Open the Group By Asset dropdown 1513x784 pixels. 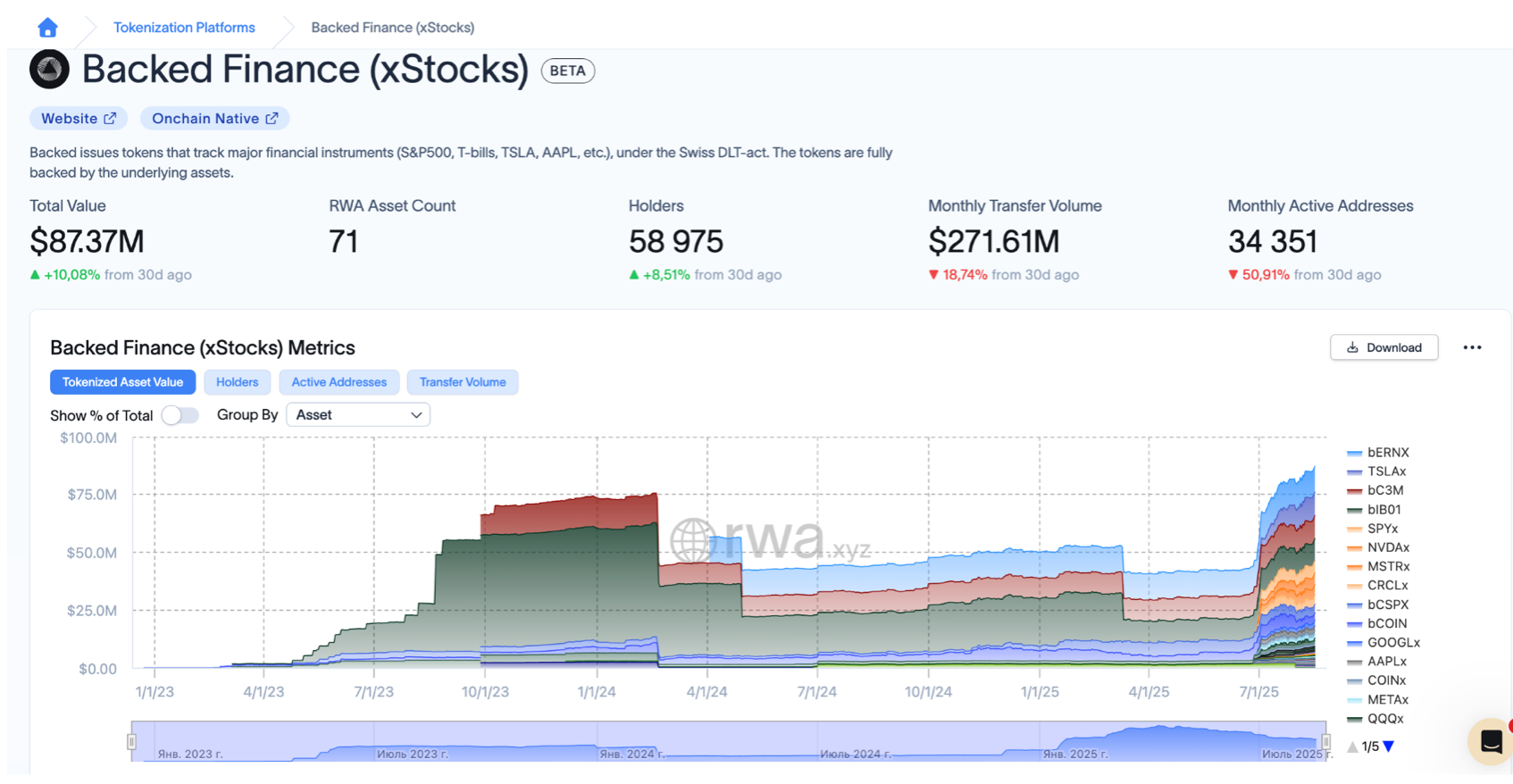358,415
